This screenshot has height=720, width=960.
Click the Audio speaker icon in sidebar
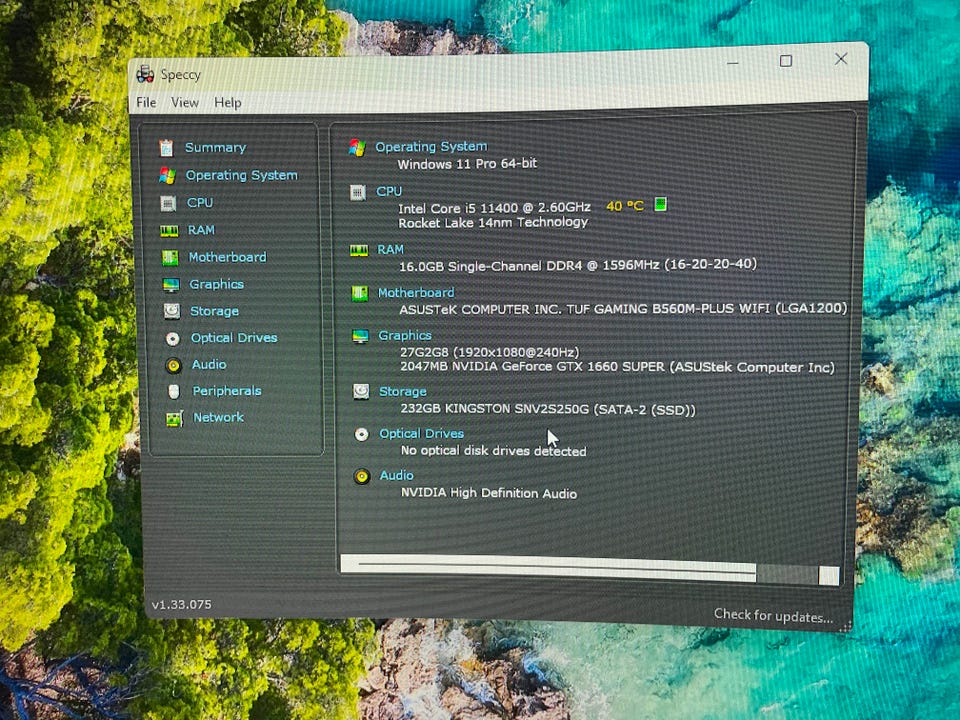pos(173,365)
